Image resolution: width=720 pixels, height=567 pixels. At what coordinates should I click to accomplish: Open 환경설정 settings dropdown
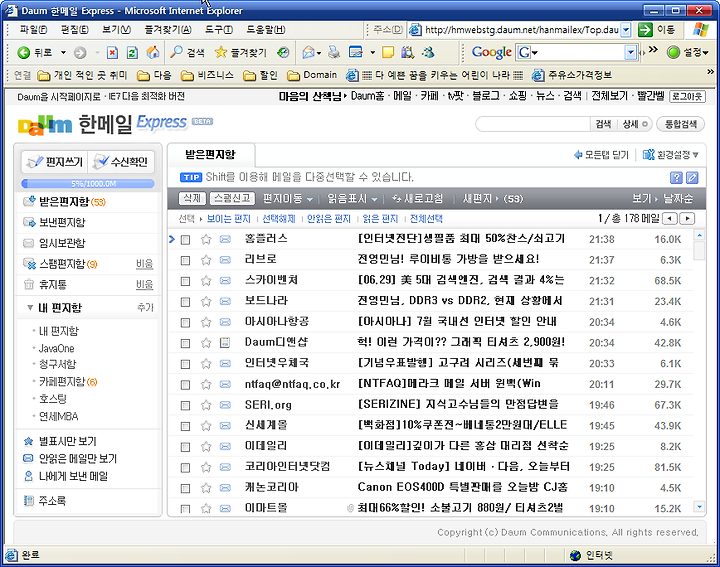(x=670, y=155)
